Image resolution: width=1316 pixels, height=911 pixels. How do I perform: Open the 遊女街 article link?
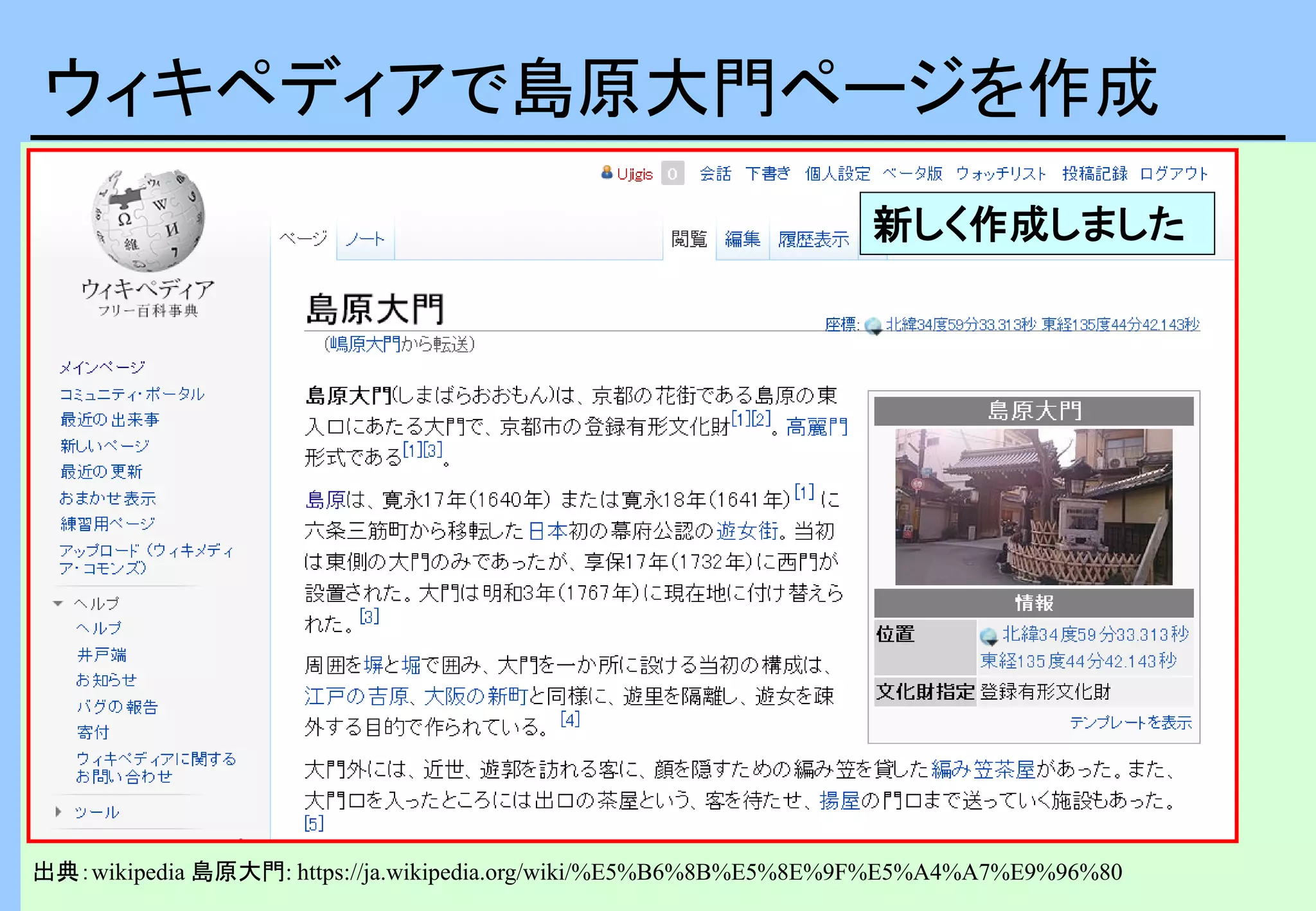coord(747,531)
